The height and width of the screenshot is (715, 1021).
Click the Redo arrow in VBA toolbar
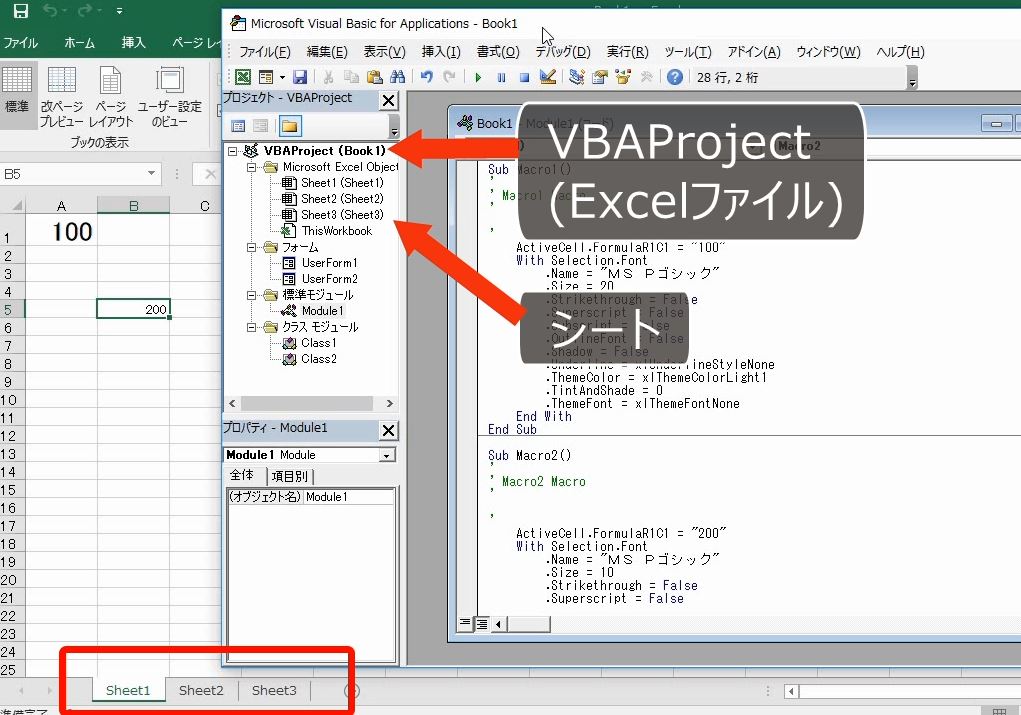coord(449,77)
